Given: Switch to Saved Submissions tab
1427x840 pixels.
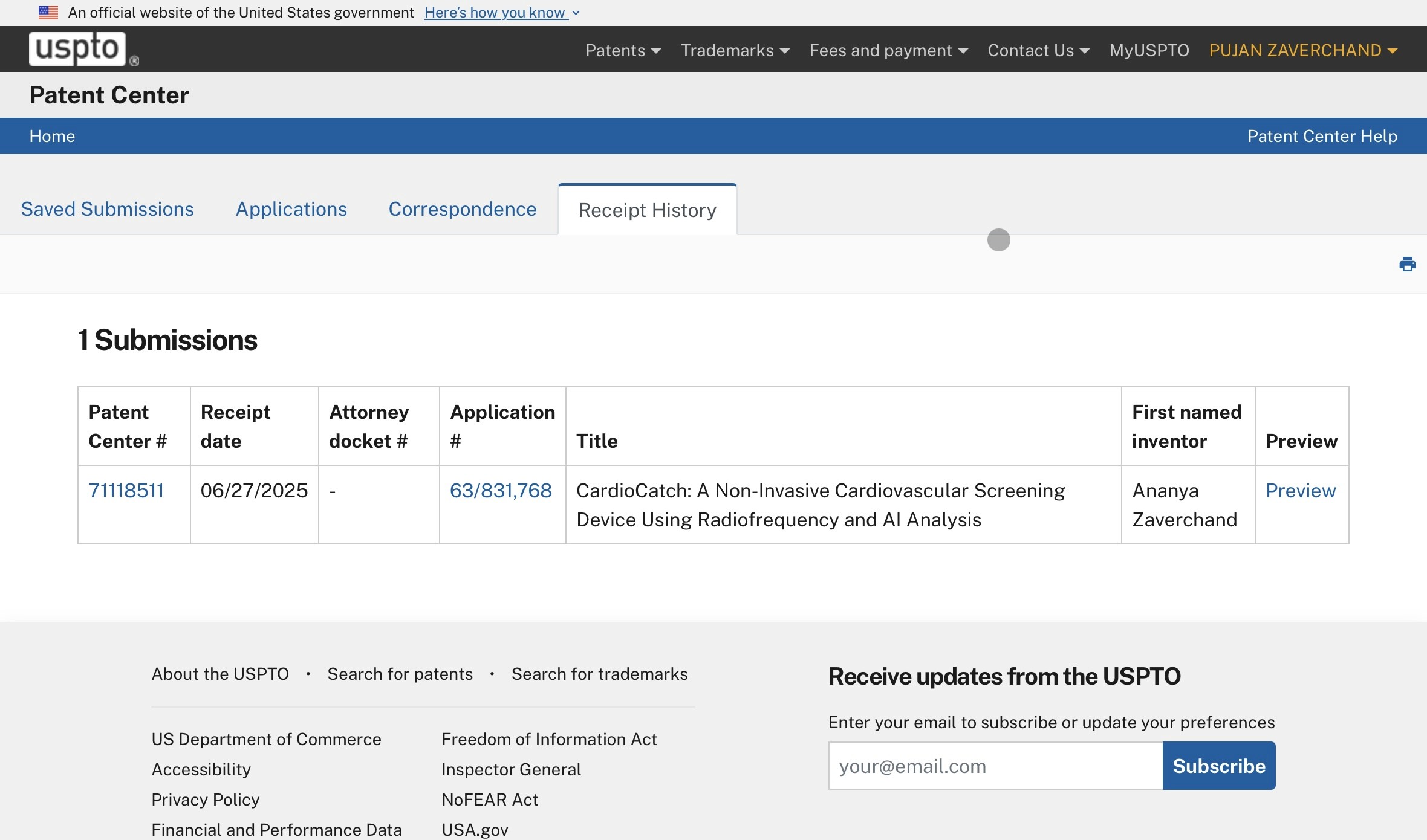Looking at the screenshot, I should [x=108, y=209].
